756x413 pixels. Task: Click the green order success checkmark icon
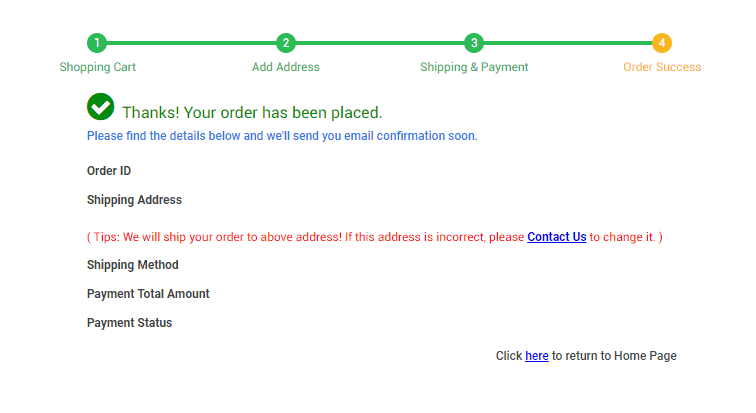pyautogui.click(x=101, y=107)
